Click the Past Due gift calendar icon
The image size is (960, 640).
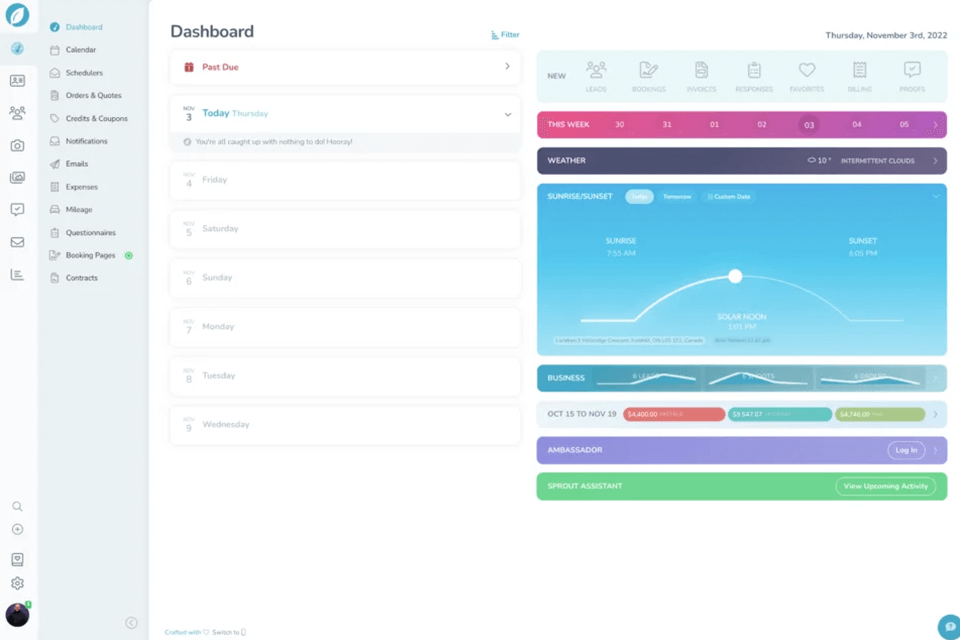(189, 67)
